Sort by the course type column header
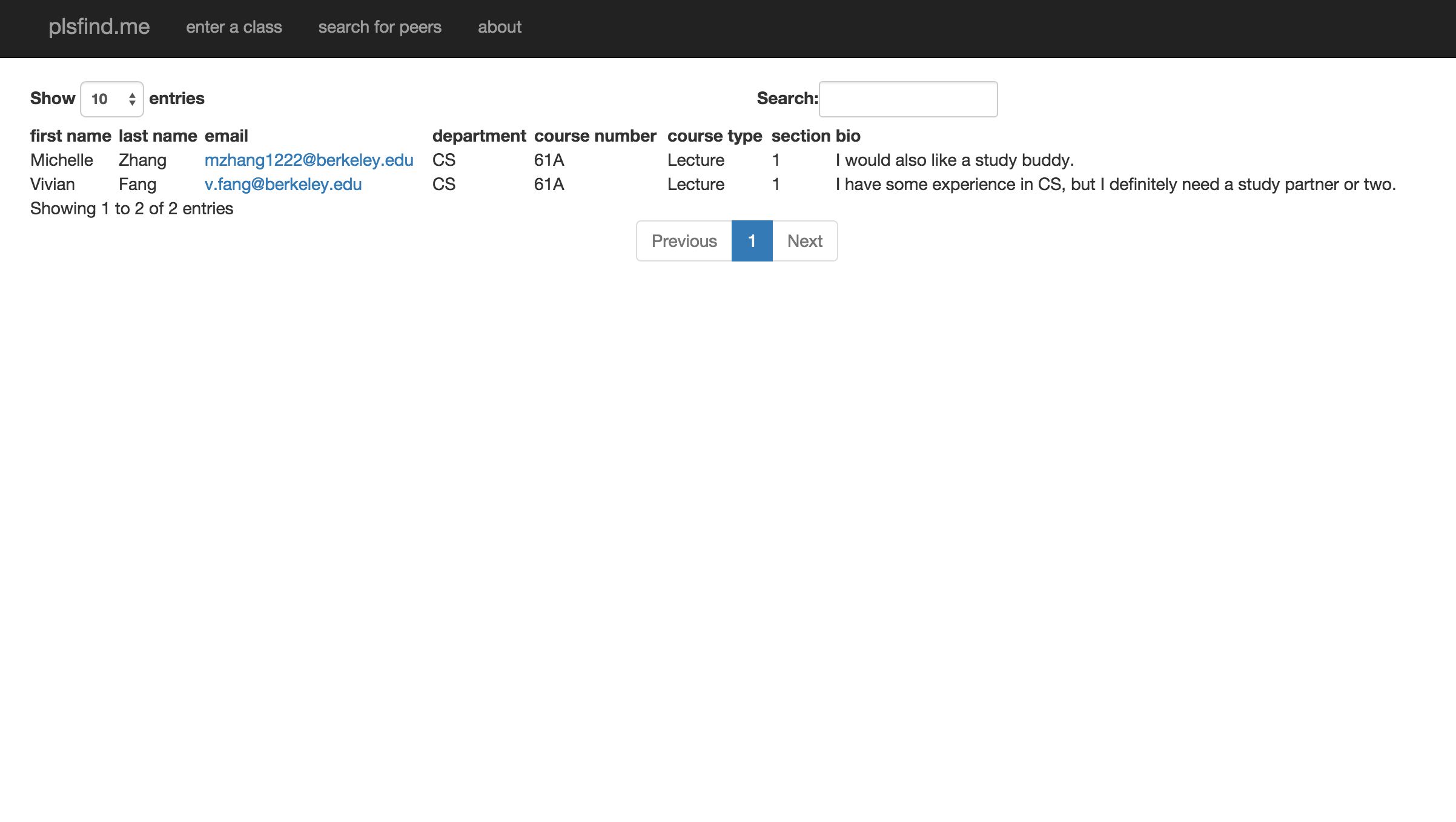The width and height of the screenshot is (1456, 822). (714, 136)
